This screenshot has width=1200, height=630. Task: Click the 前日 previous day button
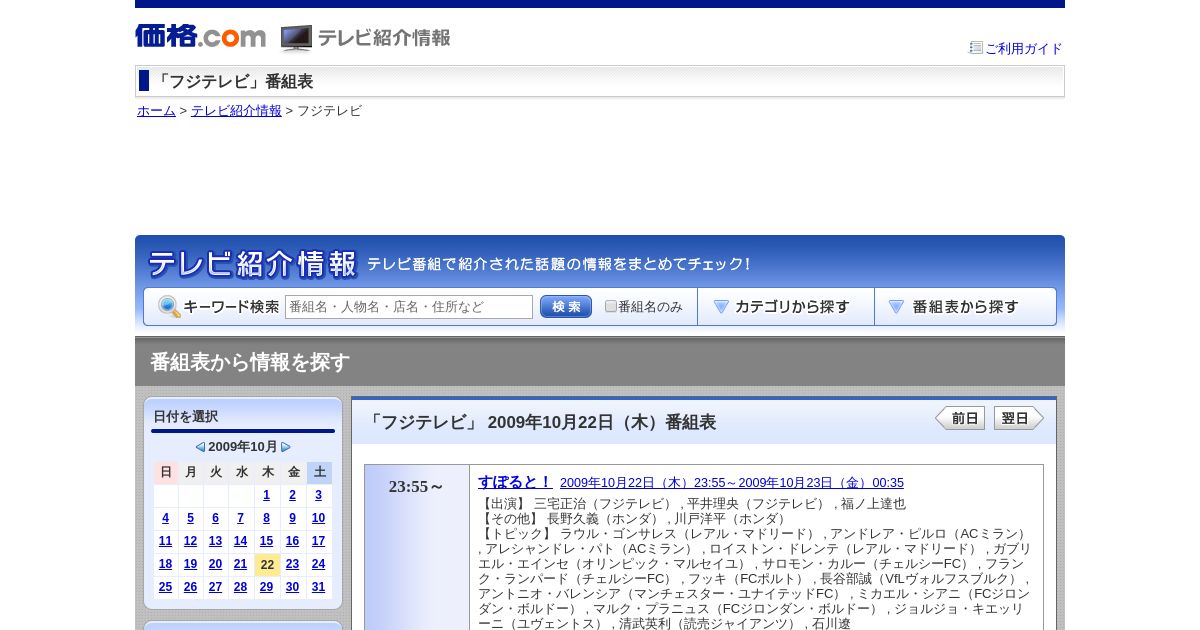pyautogui.click(x=960, y=418)
